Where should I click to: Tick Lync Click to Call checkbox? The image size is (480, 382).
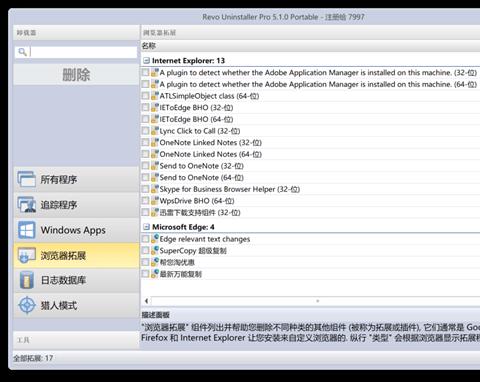pyautogui.click(x=145, y=131)
